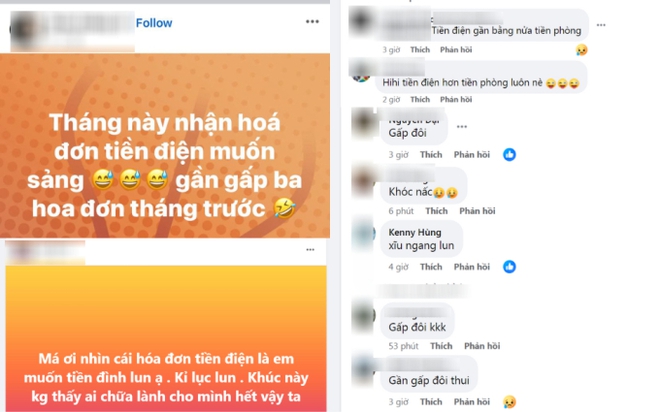The width and height of the screenshot is (660, 412).
Task: Click the '6 phút' timestamp under 'Khóc nấc'
Action: point(401,211)
